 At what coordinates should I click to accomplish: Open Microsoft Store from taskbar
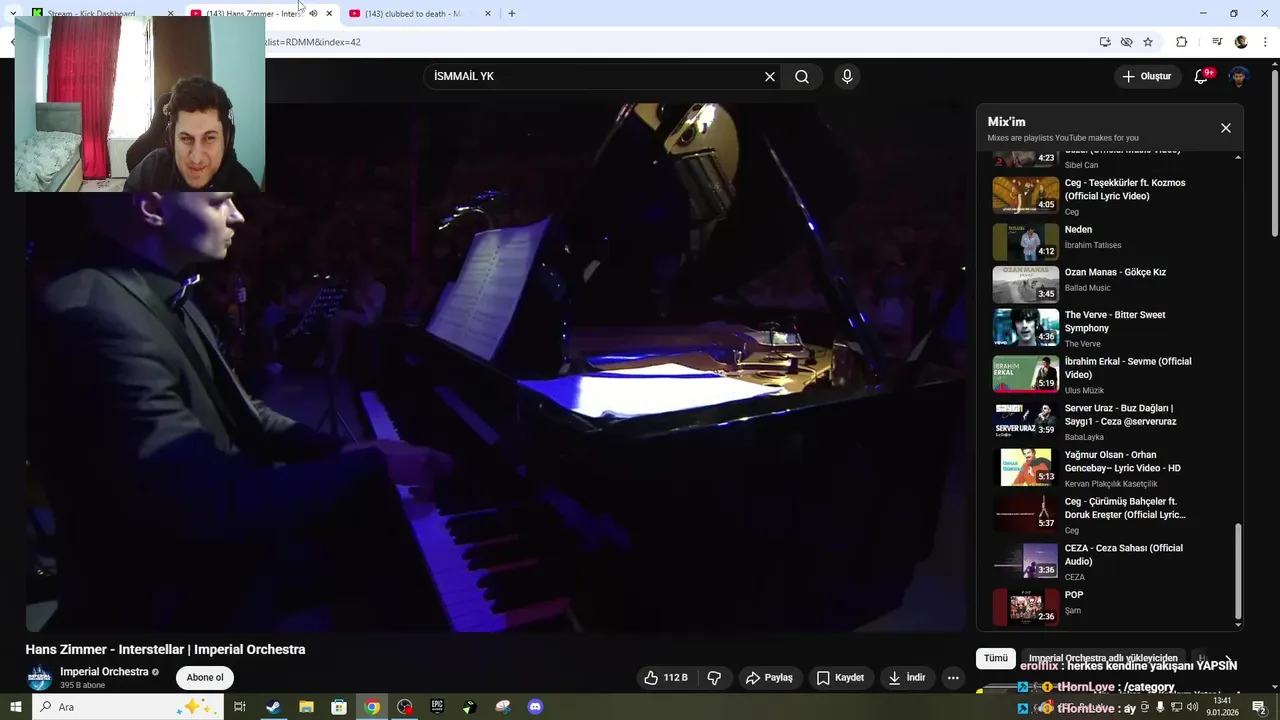[339, 707]
